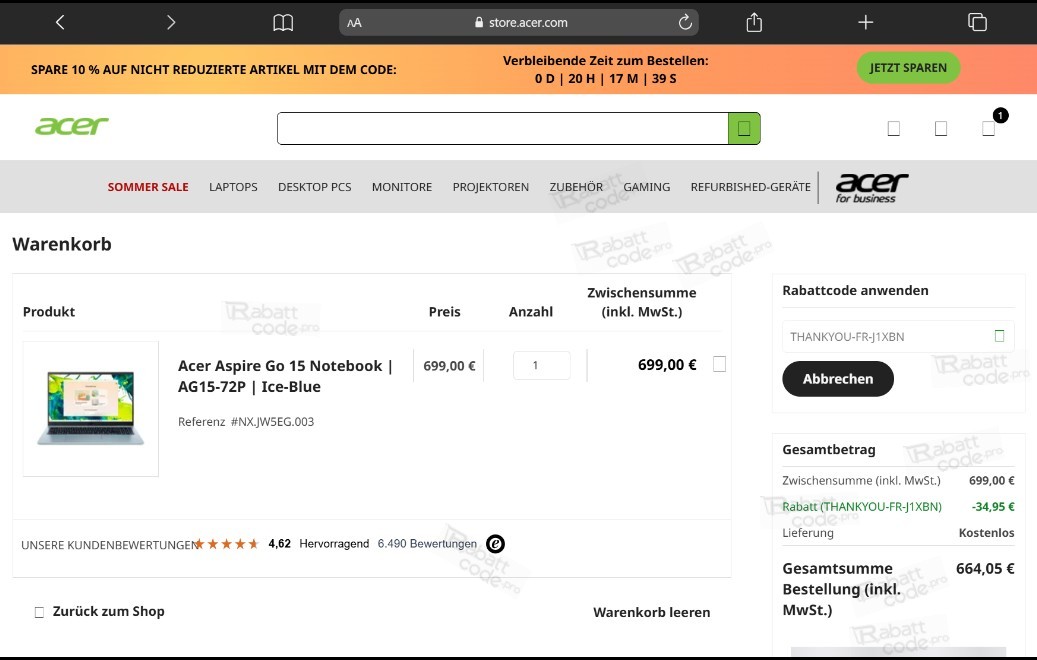Click the 664,05 € total amount
Viewport: 1037px width, 660px height.
click(985, 568)
